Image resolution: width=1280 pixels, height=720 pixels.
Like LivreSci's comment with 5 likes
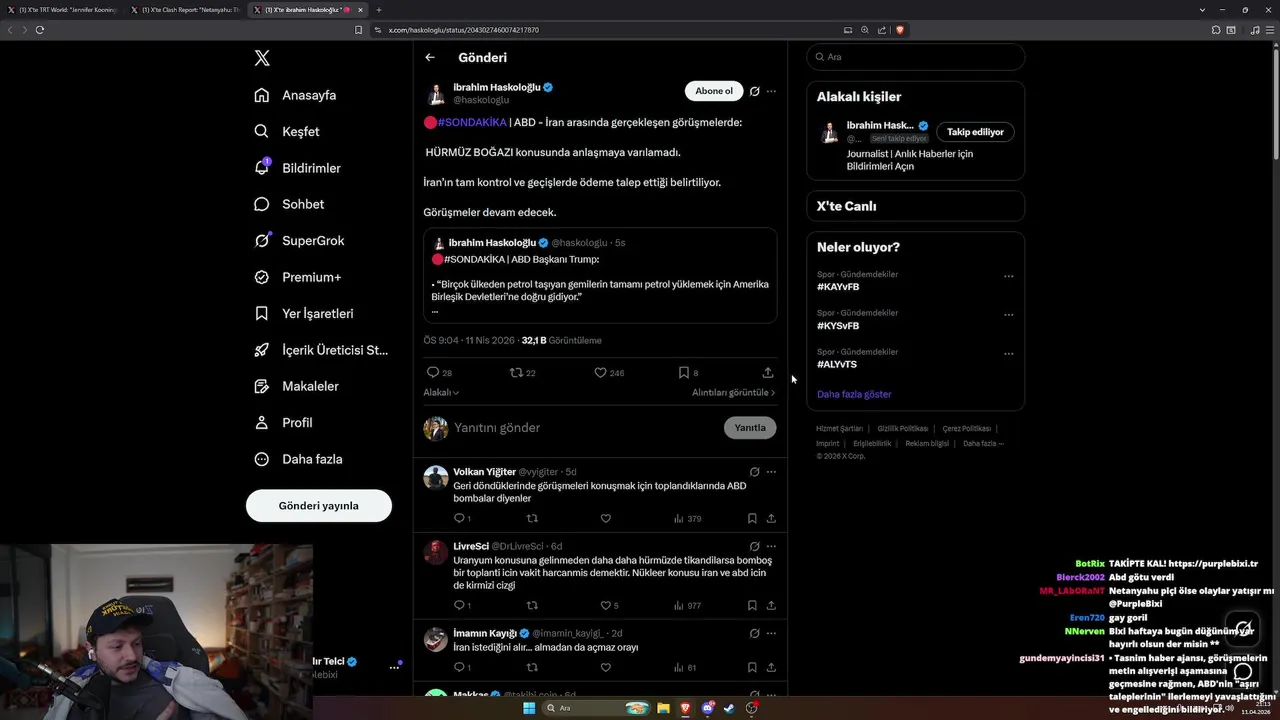point(609,605)
